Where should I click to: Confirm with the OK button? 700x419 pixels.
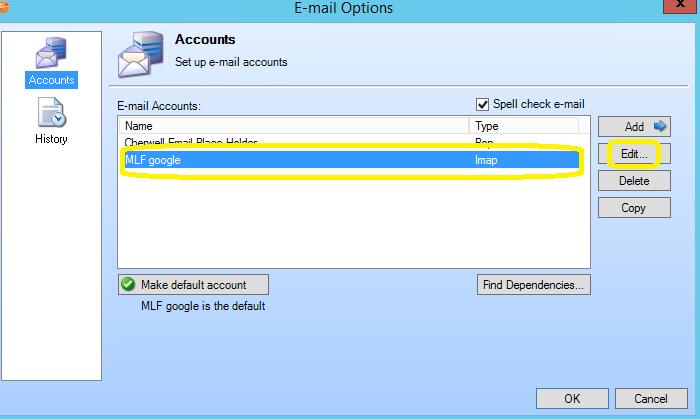[x=572, y=398]
